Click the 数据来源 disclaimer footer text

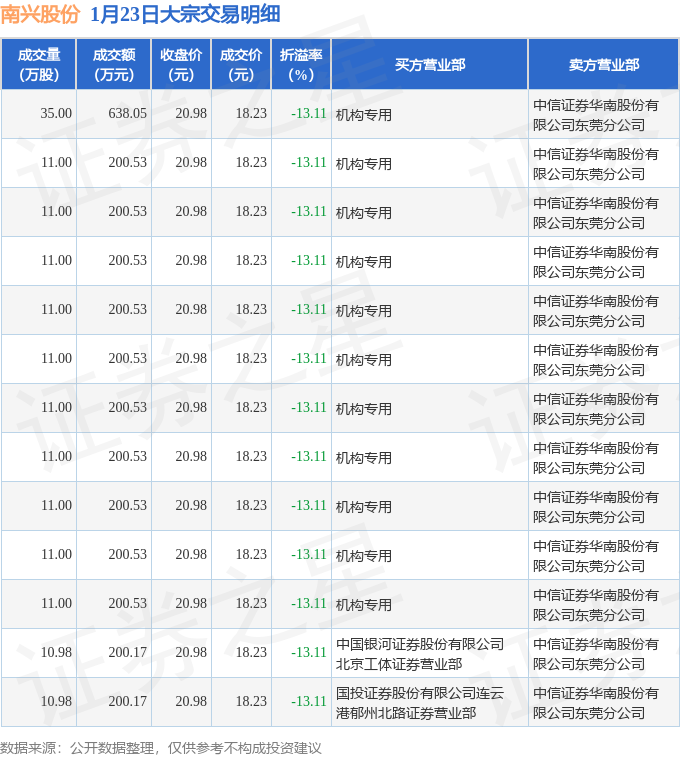[161, 747]
